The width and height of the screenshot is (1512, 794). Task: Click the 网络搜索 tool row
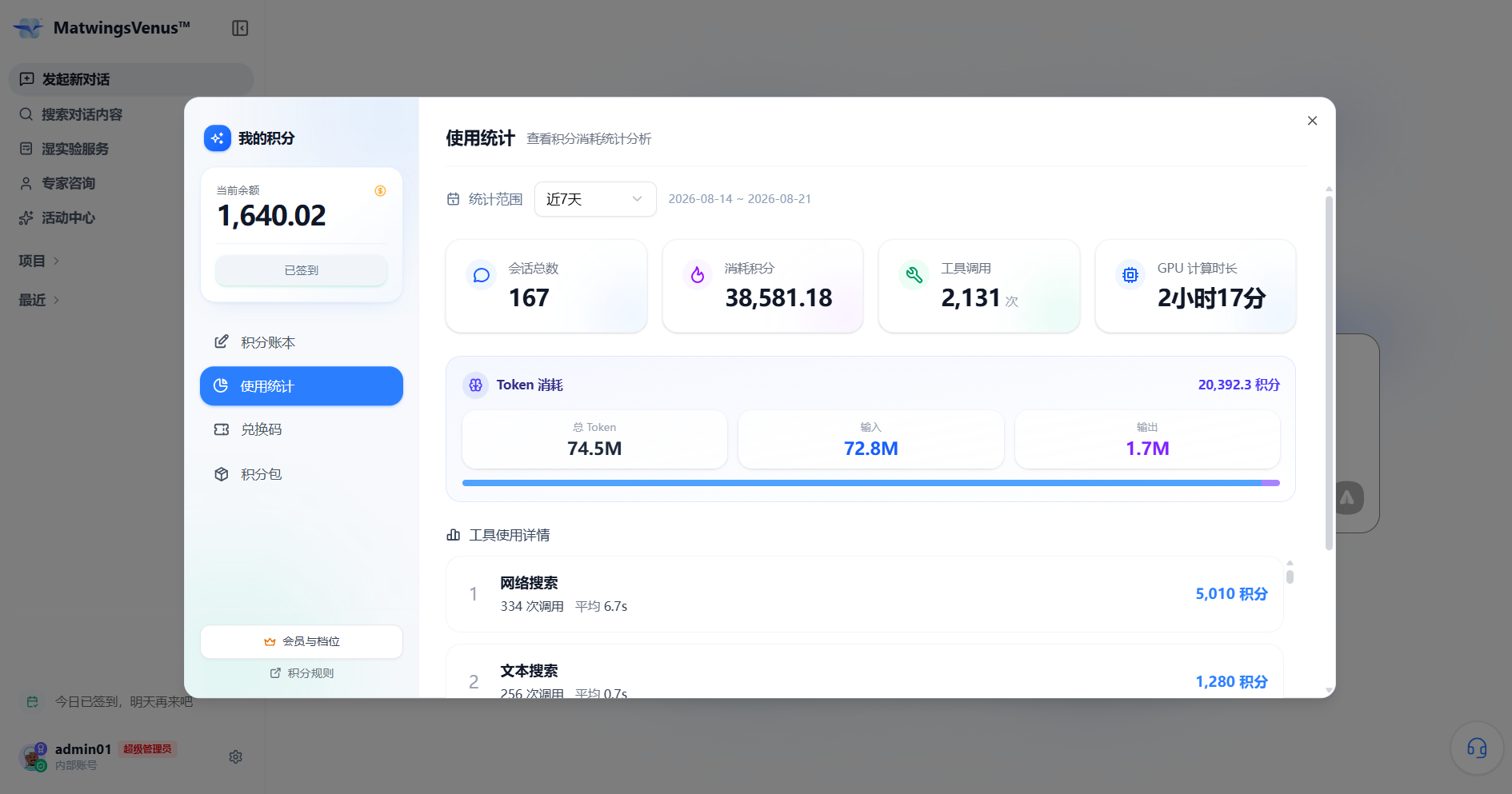865,594
